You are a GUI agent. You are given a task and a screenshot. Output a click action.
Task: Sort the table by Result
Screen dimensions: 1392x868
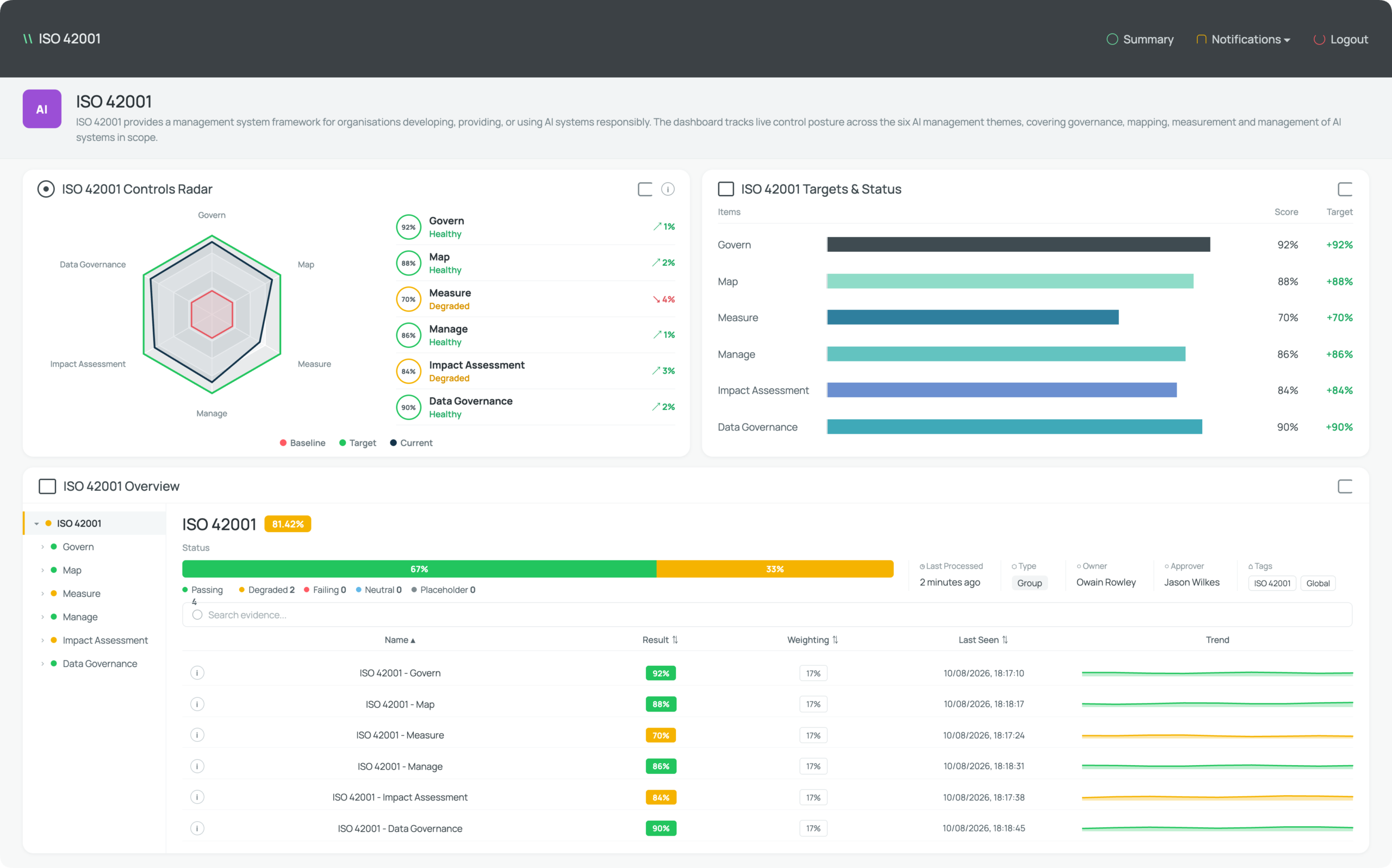point(661,640)
